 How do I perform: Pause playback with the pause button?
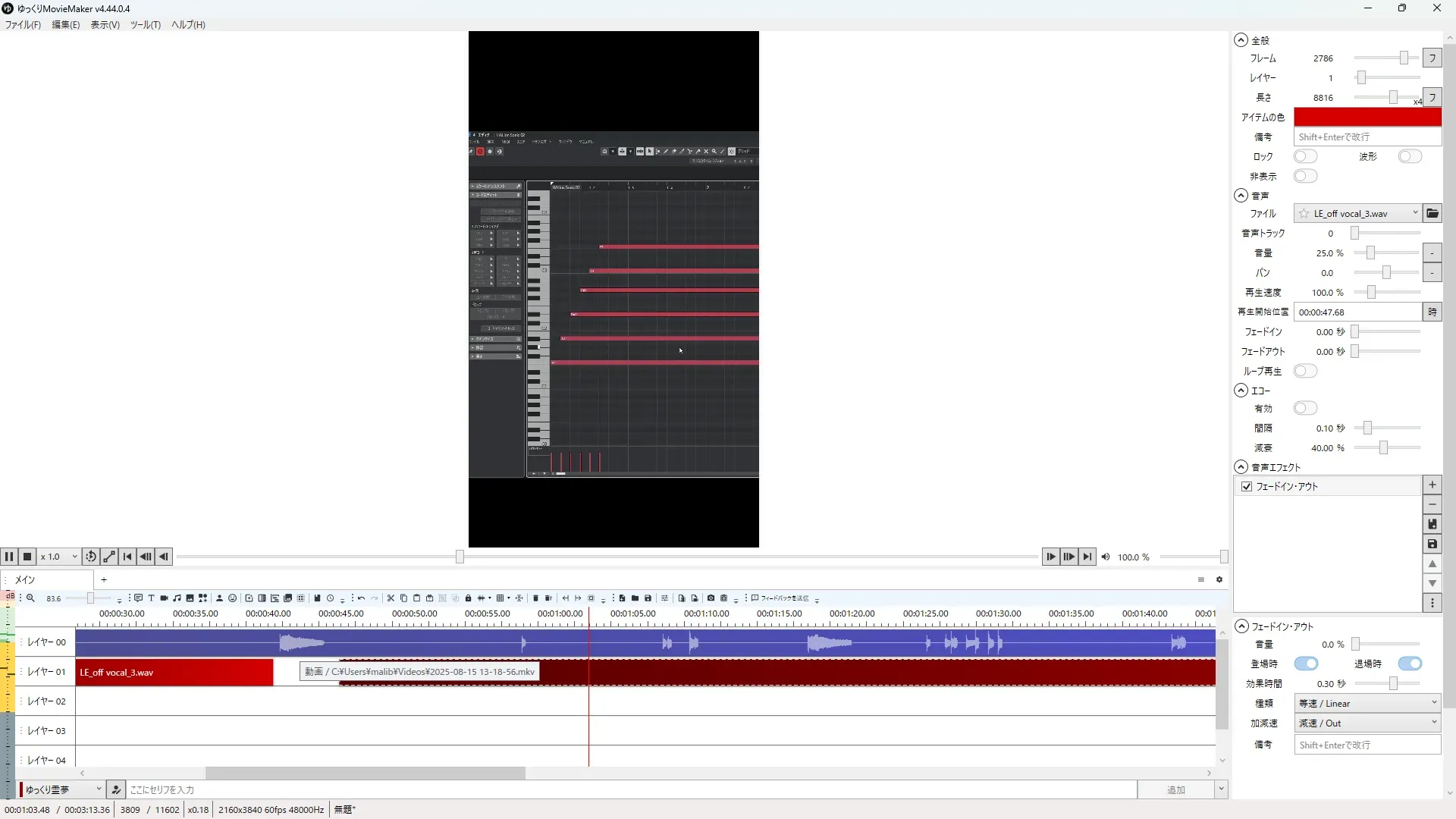tap(9, 557)
